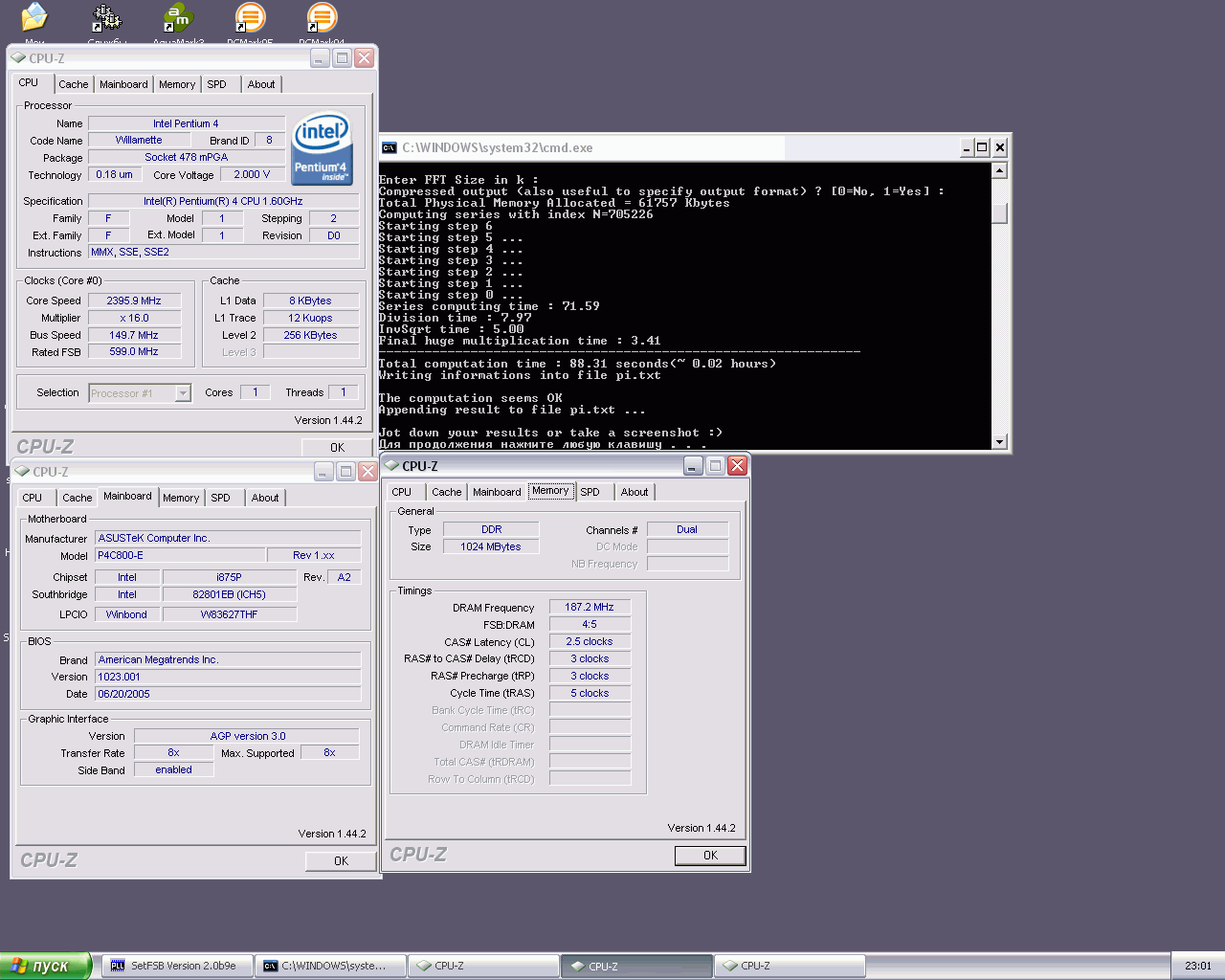1225x980 pixels.
Task: Open the Cache tab in the Processor CPU-Z window
Action: click(74, 84)
